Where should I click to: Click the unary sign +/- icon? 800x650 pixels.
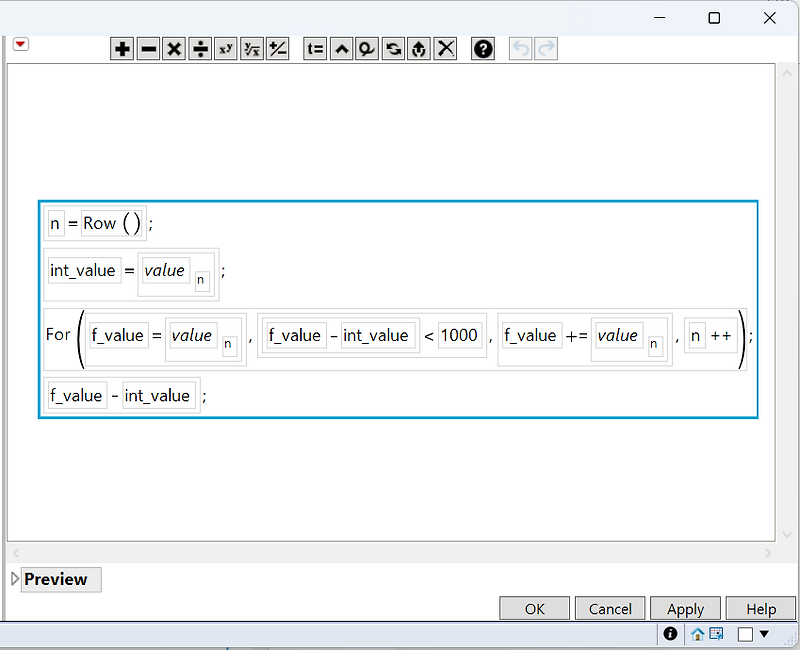coord(277,48)
